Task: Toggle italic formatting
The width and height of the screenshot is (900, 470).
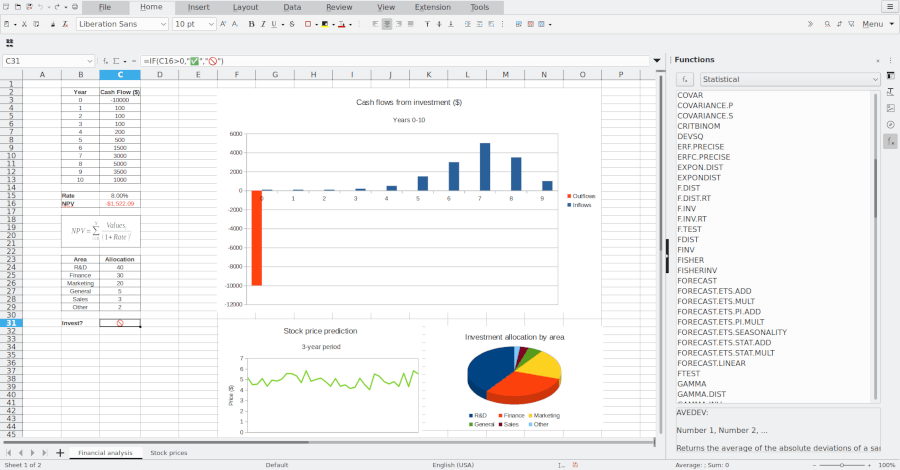Action: [264, 24]
